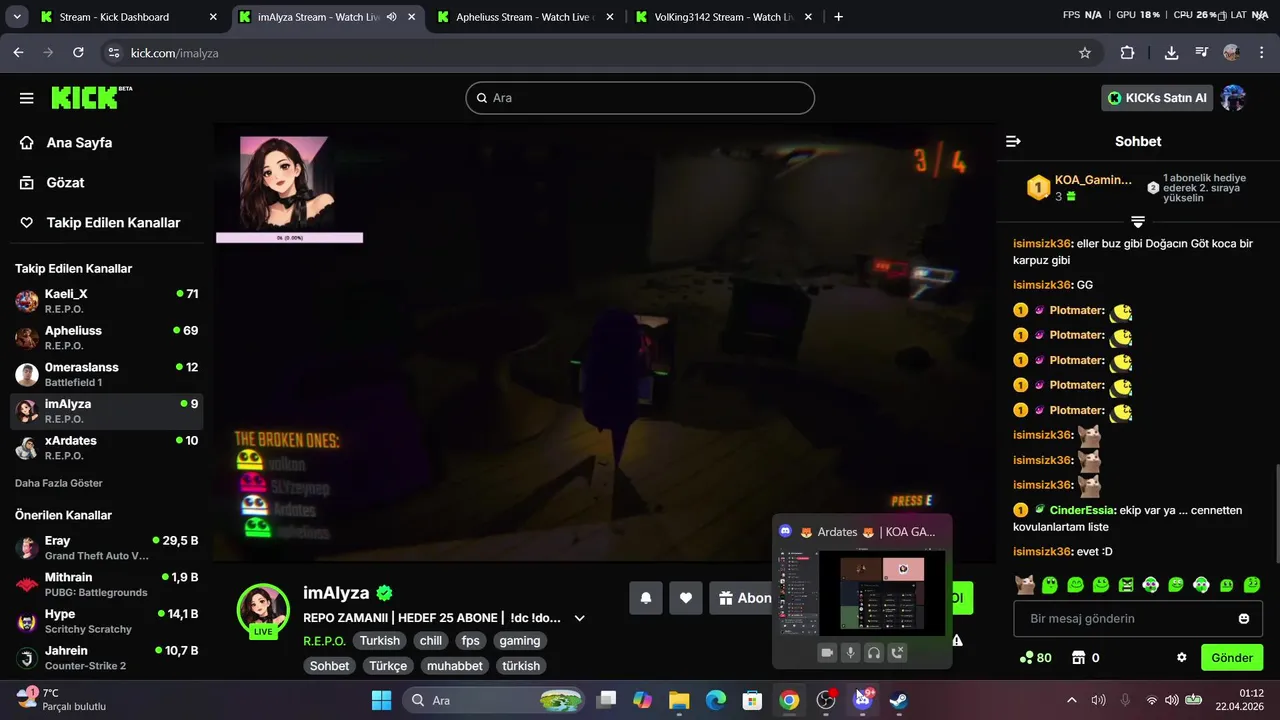Open Chrome profile avatar
Viewport: 1280px width, 720px height.
(x=1231, y=53)
